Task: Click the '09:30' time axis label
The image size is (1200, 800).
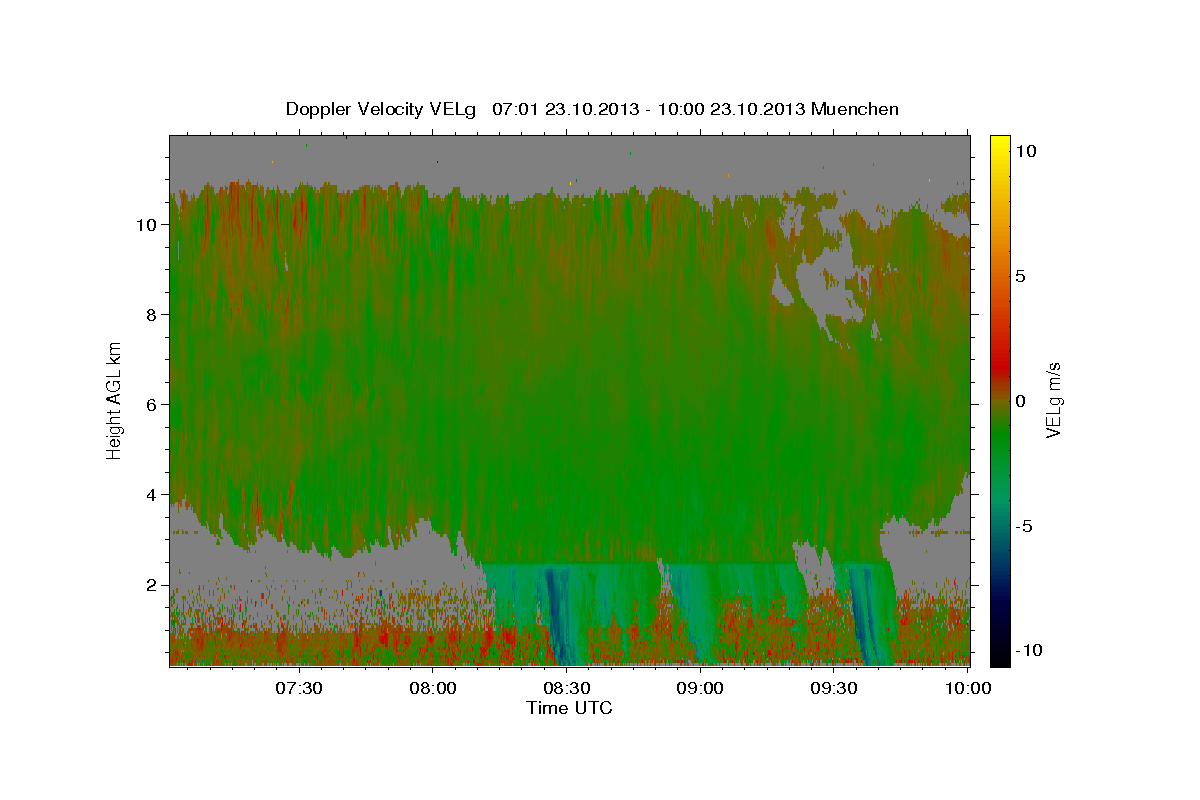Action: [x=834, y=688]
